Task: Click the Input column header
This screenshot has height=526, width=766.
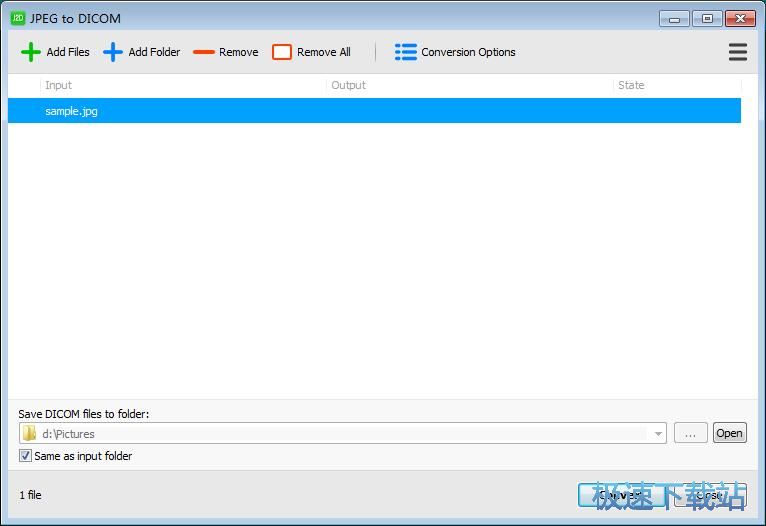Action: point(183,85)
